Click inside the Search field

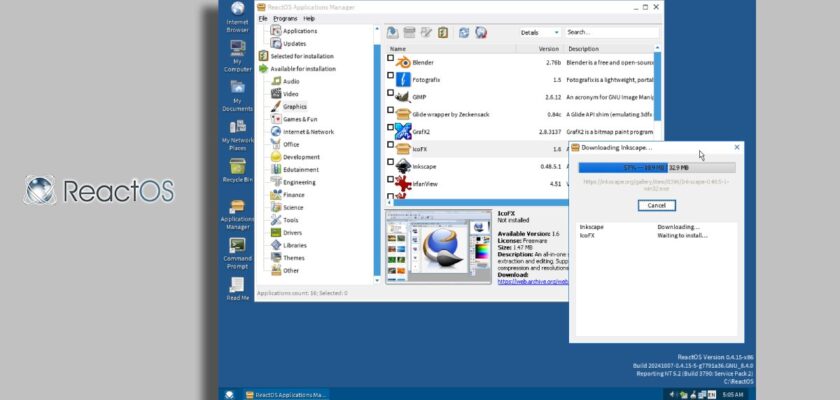tap(612, 33)
